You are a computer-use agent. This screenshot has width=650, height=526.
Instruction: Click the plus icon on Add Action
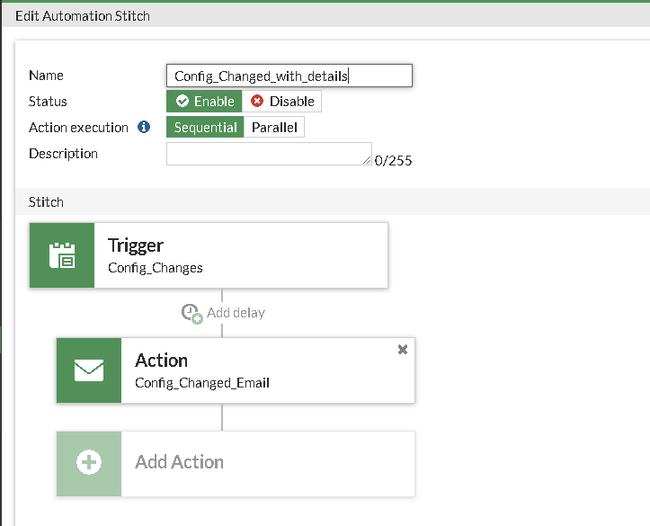(x=89, y=462)
